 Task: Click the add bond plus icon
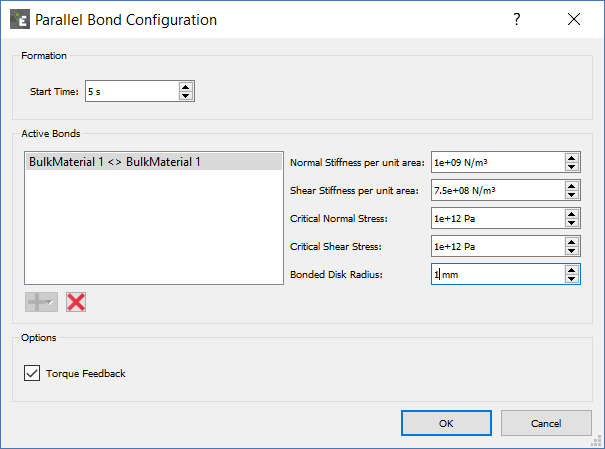point(41,301)
